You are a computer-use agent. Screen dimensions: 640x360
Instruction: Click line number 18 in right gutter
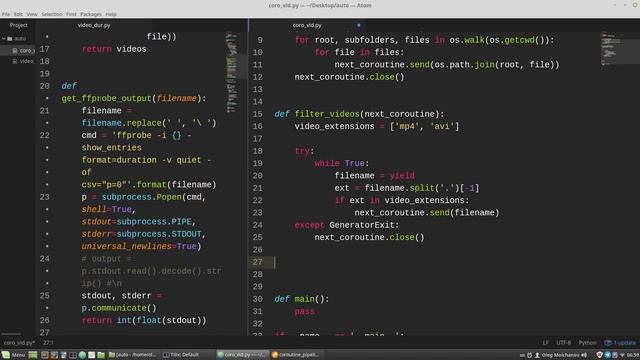tap(258, 151)
